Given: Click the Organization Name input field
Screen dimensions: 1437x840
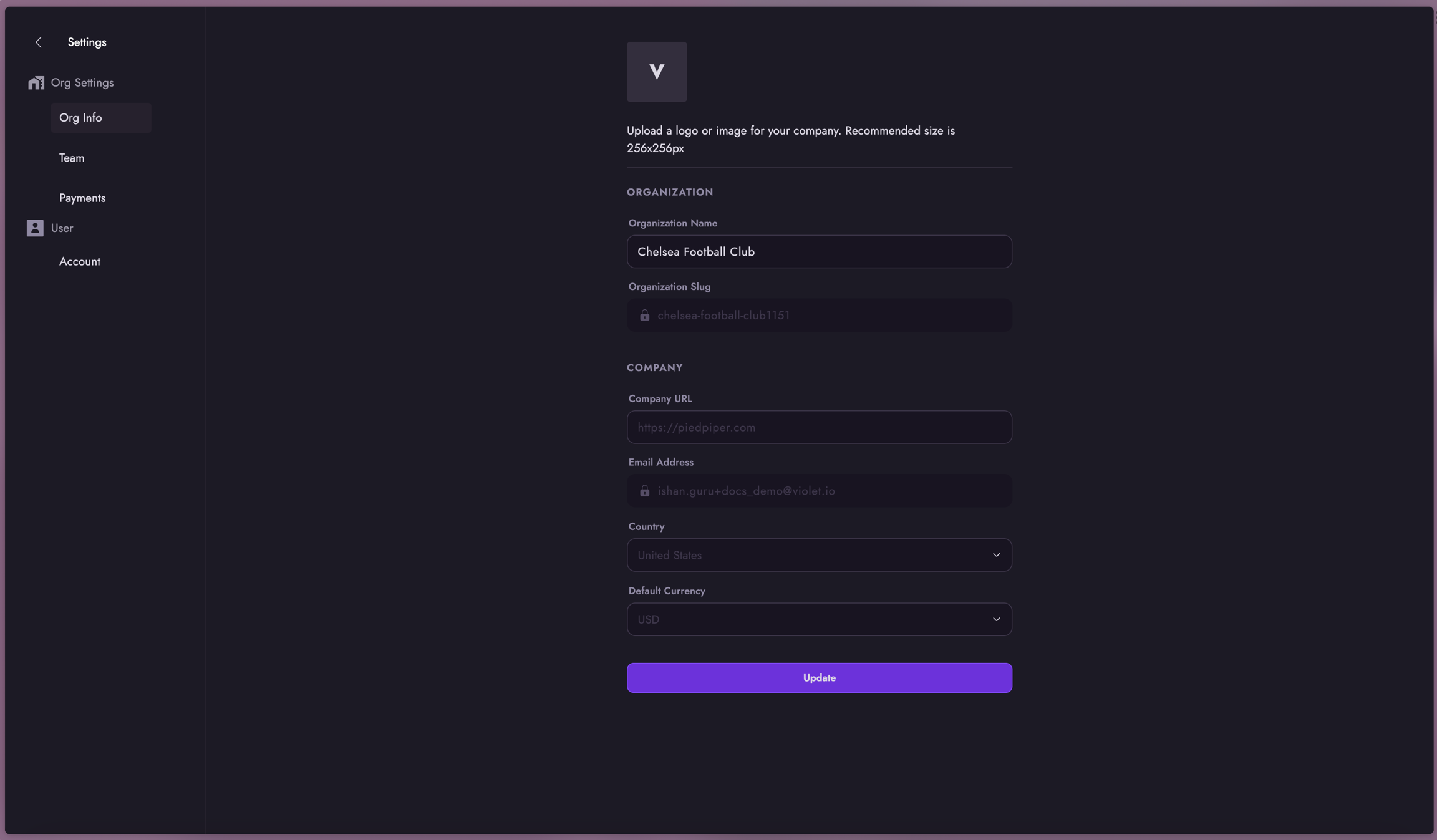Looking at the screenshot, I should (819, 252).
